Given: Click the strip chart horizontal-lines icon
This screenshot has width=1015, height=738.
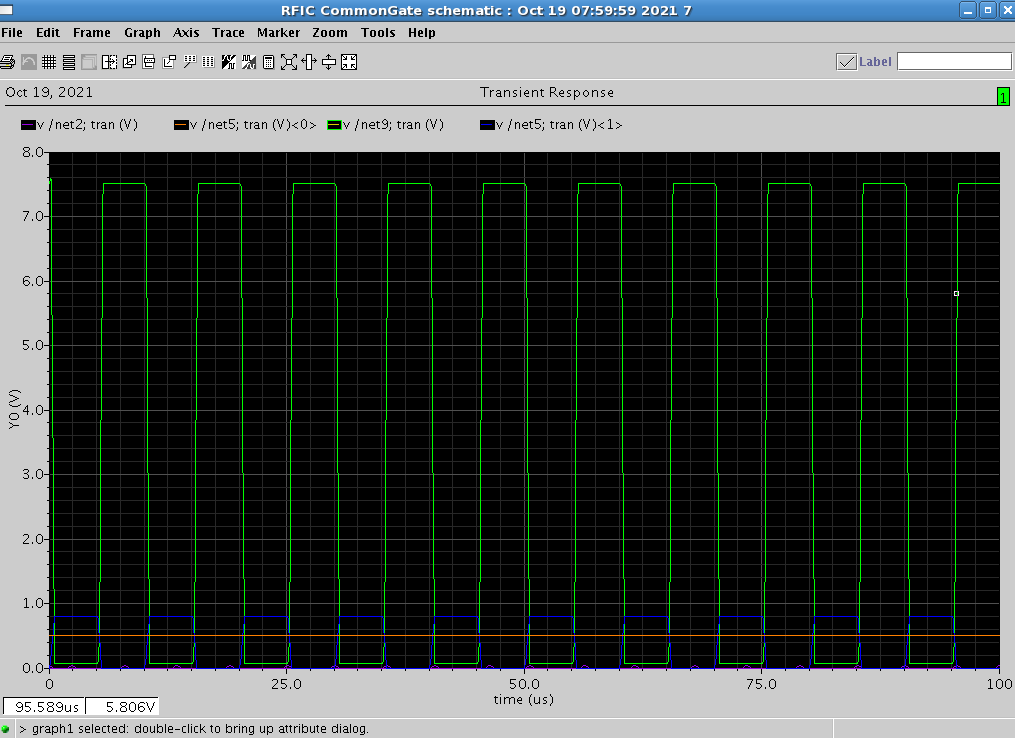Looking at the screenshot, I should tap(69, 62).
